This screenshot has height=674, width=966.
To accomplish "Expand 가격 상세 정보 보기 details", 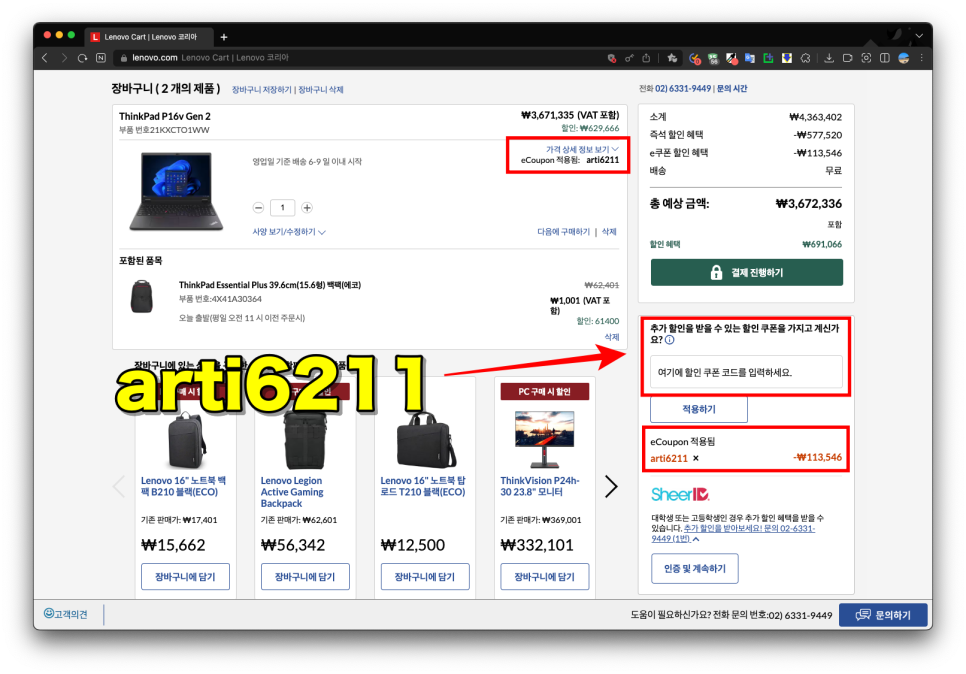I will click(x=582, y=150).
